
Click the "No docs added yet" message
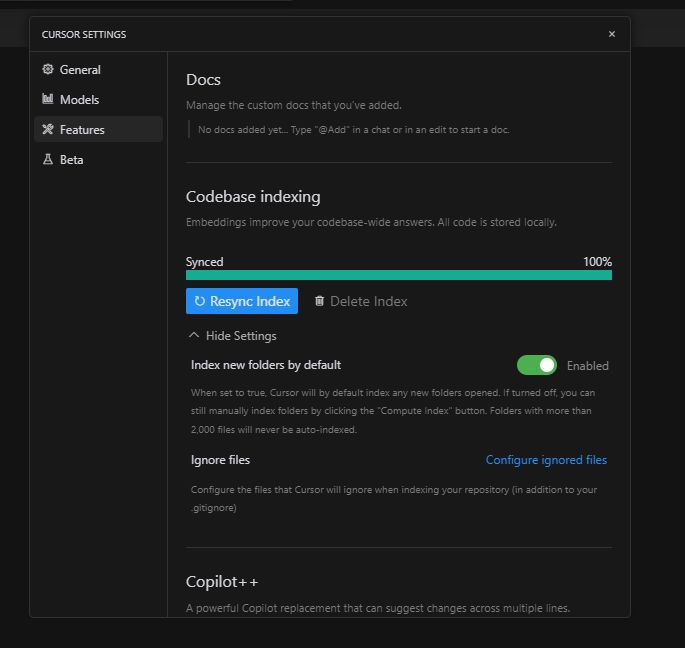tap(353, 130)
